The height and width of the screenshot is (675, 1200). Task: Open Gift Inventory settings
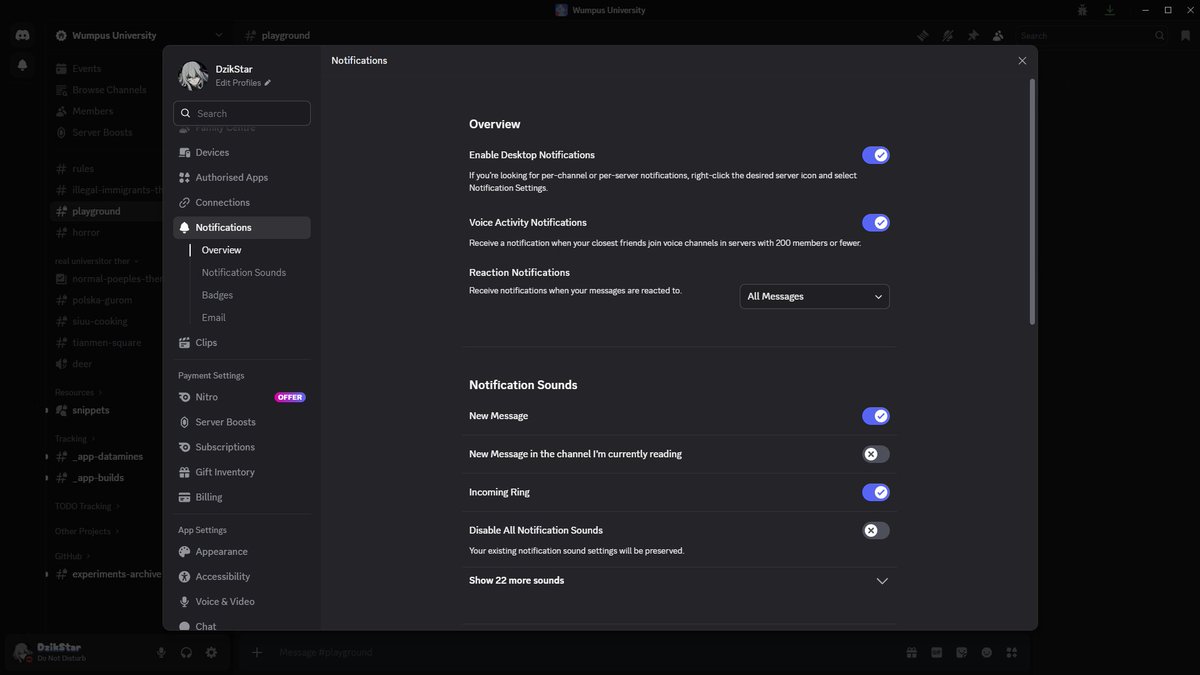coord(241,472)
